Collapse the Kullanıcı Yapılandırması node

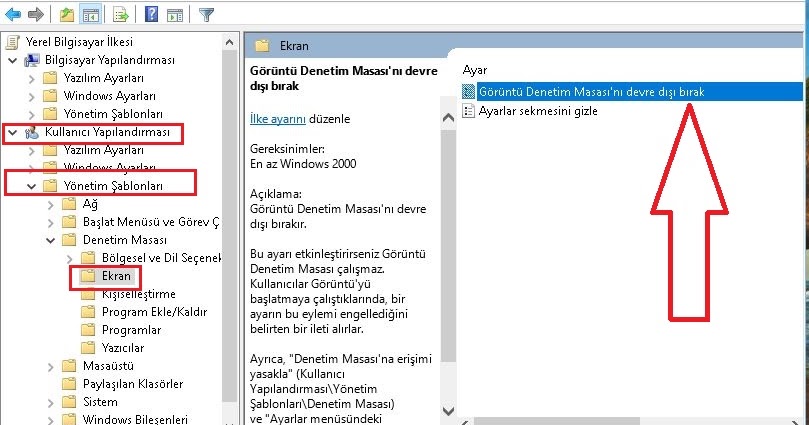tap(13, 133)
